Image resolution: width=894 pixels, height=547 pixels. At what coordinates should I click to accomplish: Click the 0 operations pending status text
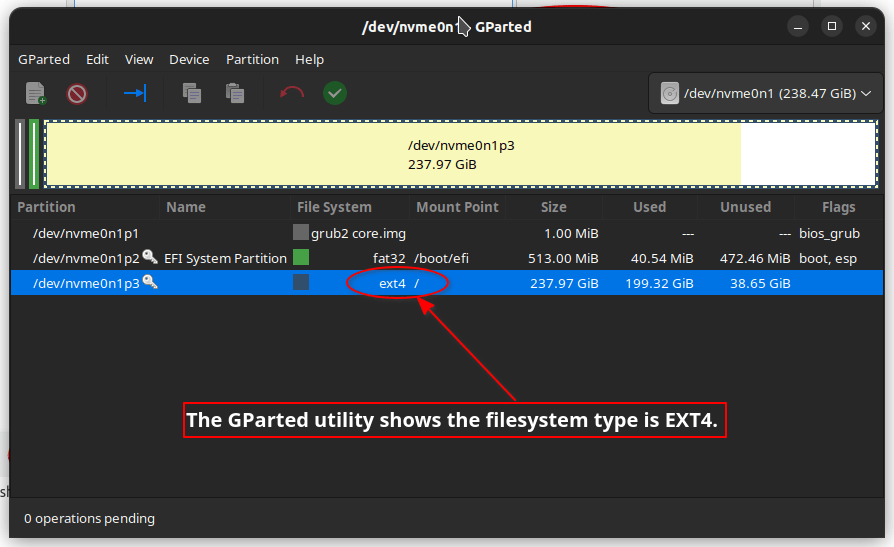pyautogui.click(x=90, y=518)
